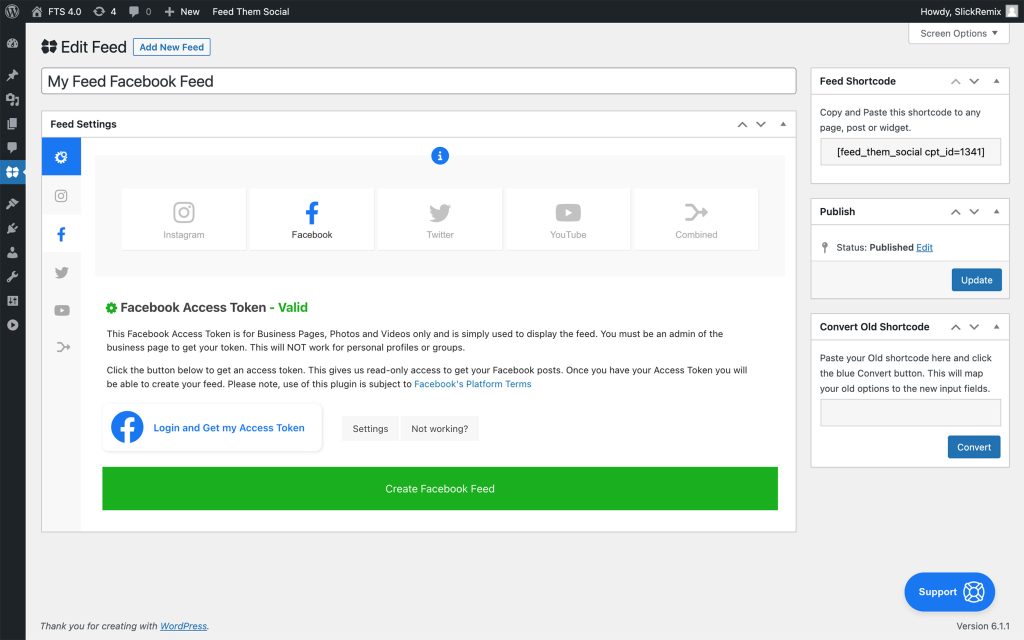Viewport: 1024px width, 640px height.
Task: Collapse Convert Old Shortcode panel
Action: (x=997, y=327)
